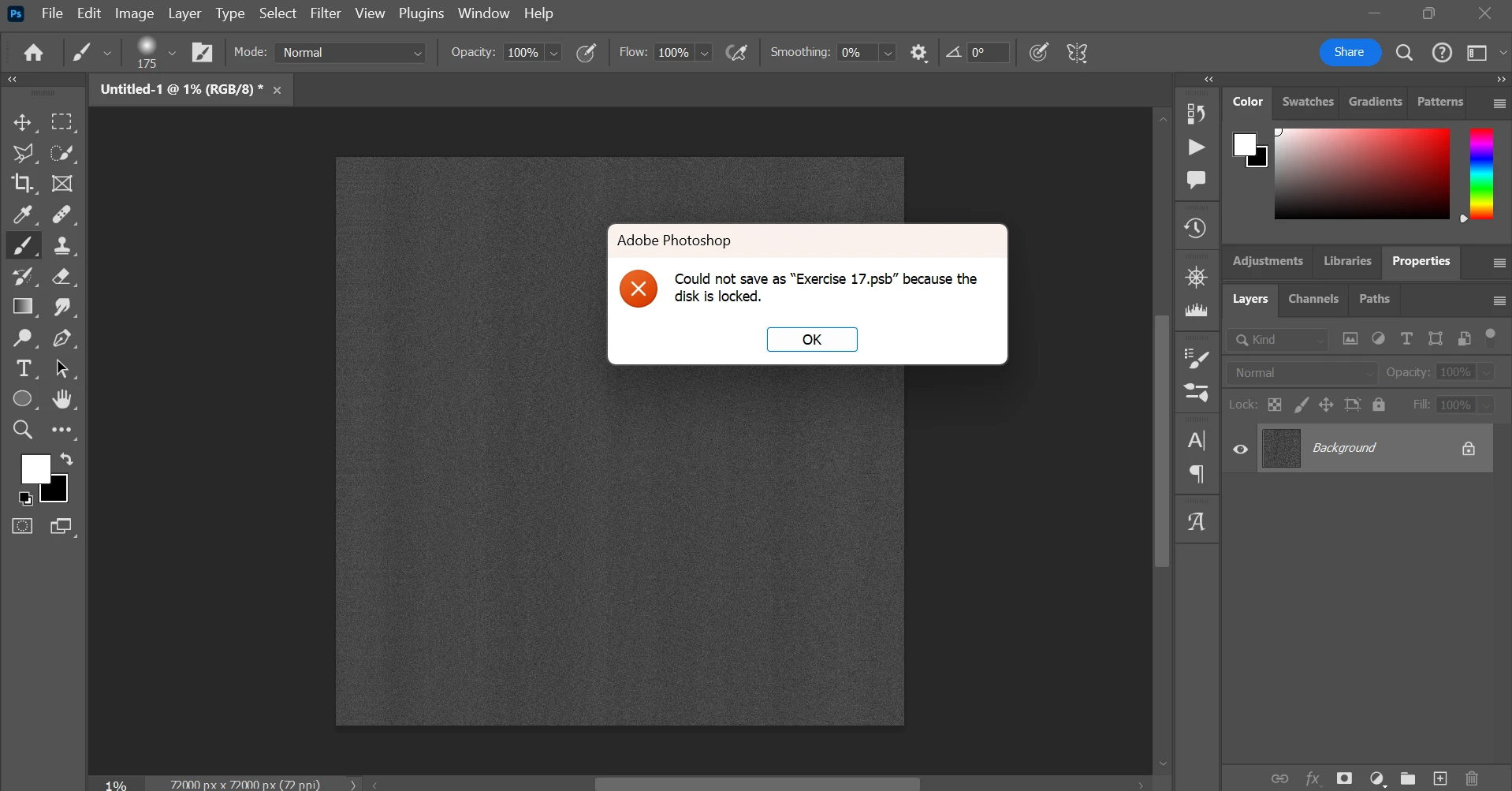1512x791 pixels.
Task: Select the Path Selection tool
Action: (x=62, y=368)
